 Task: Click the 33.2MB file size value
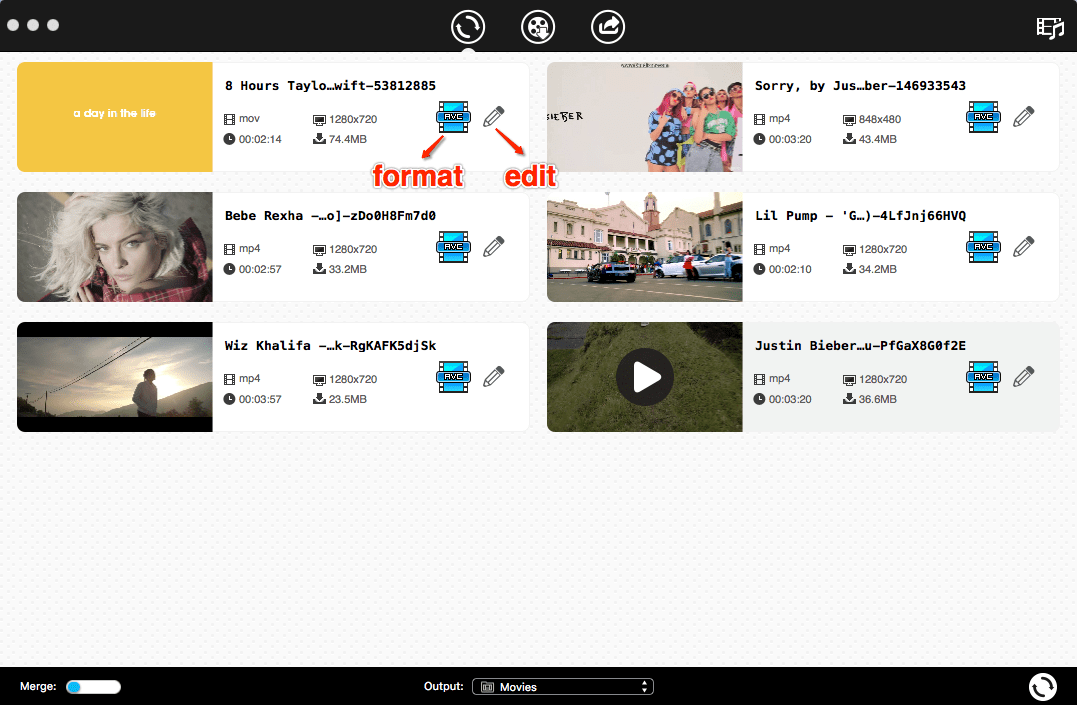click(348, 269)
